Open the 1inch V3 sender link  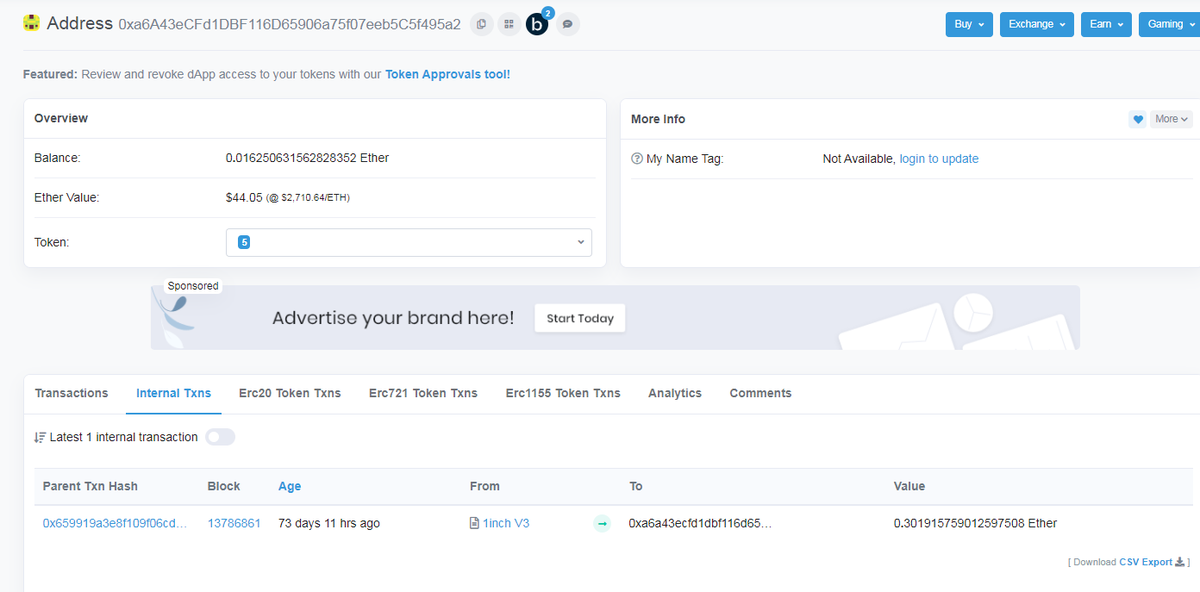tap(506, 523)
